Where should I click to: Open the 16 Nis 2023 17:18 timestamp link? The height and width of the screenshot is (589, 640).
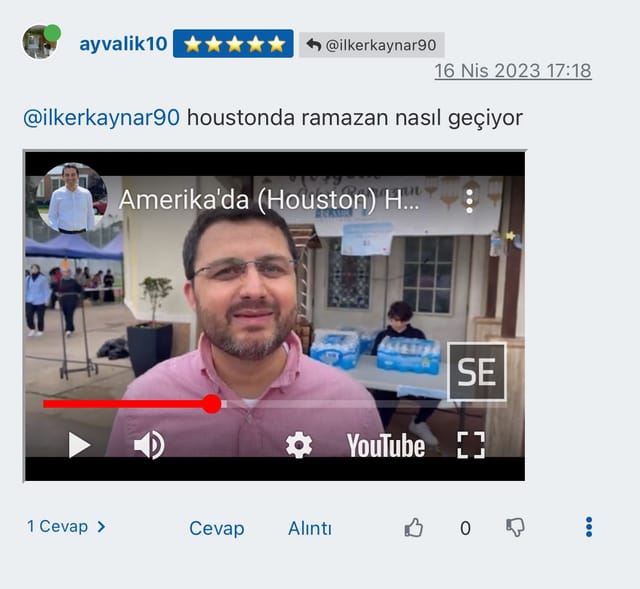click(513, 71)
